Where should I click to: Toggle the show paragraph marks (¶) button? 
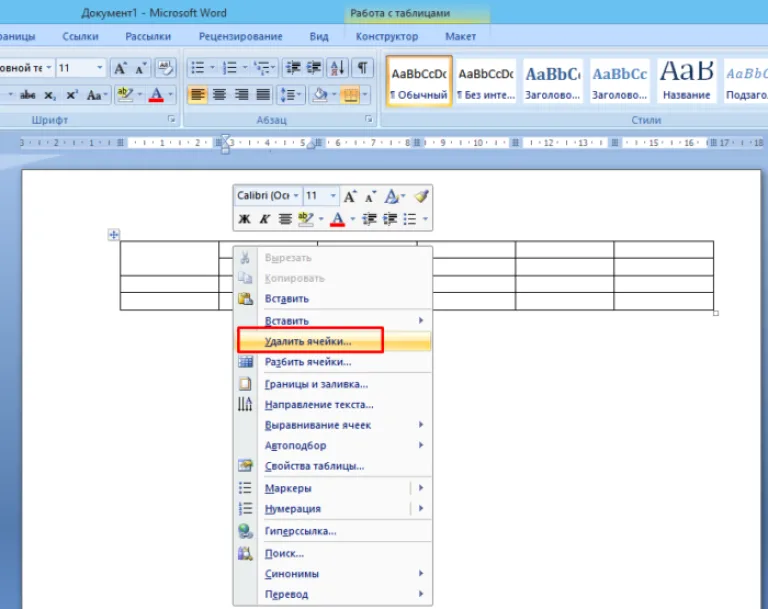[362, 68]
